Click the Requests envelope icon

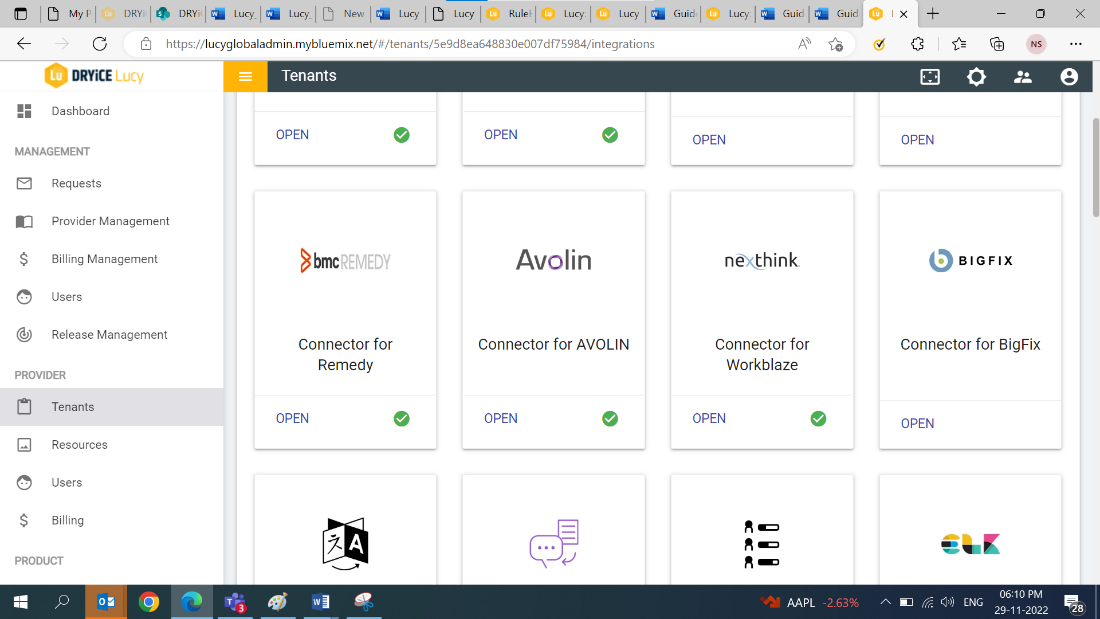[x=24, y=183]
